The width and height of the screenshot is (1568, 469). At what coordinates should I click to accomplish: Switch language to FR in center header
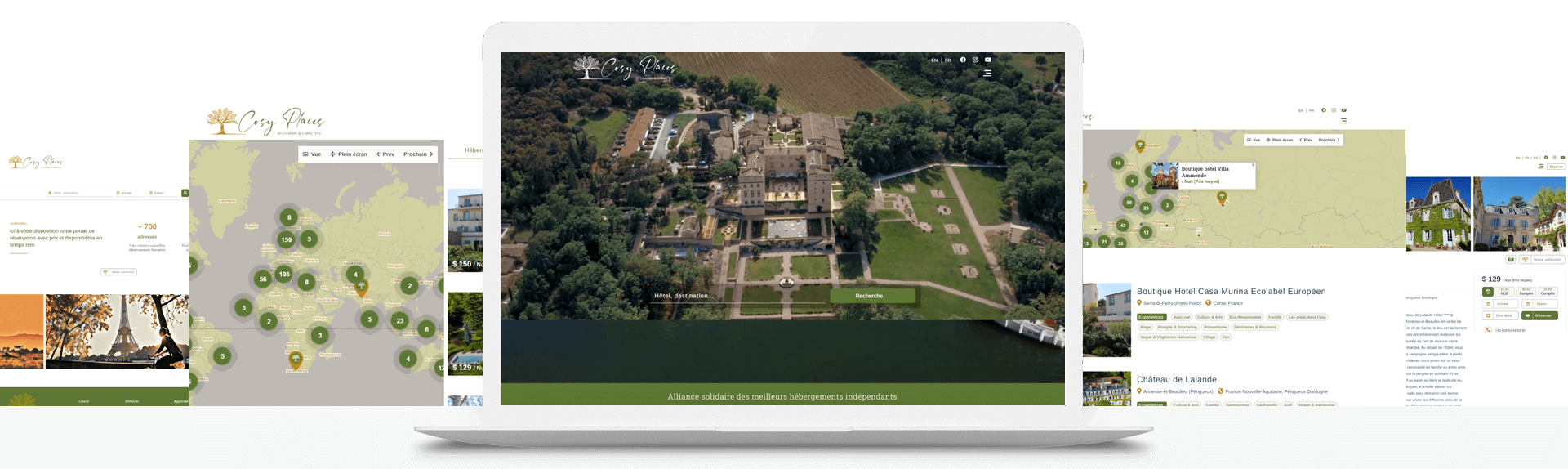point(947,60)
